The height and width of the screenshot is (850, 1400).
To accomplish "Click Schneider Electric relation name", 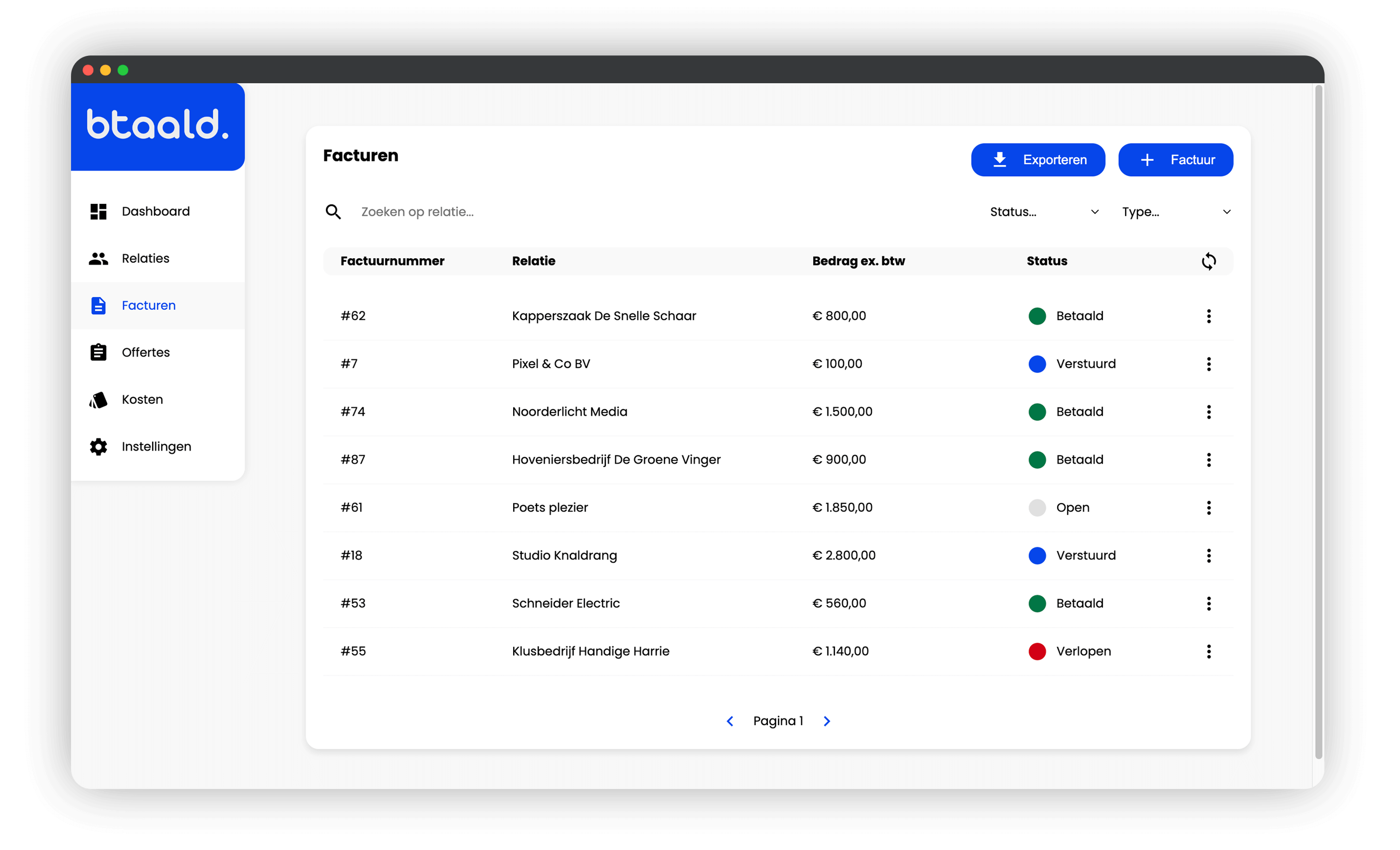I will tap(566, 603).
